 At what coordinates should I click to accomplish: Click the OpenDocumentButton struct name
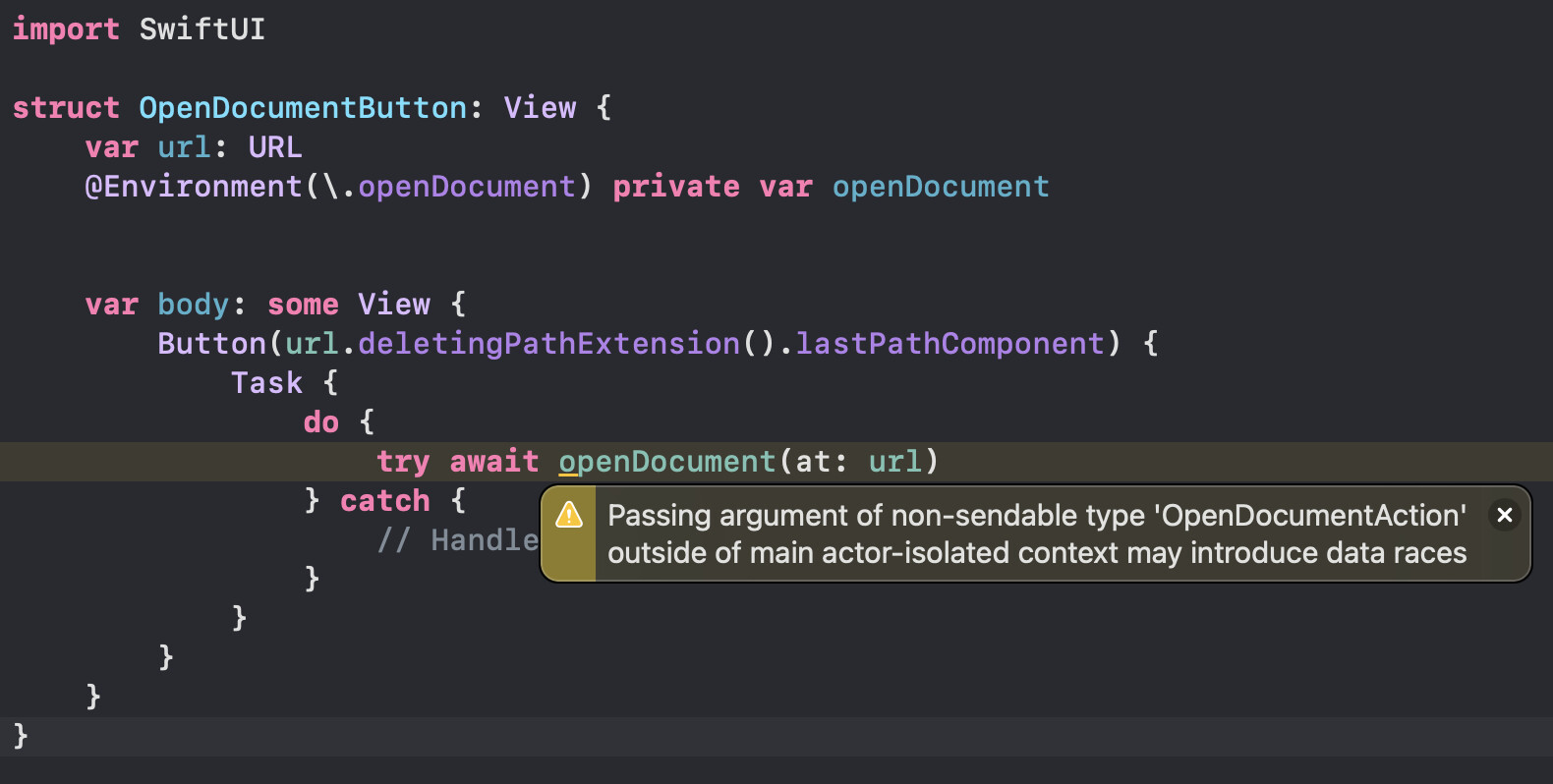tap(303, 108)
